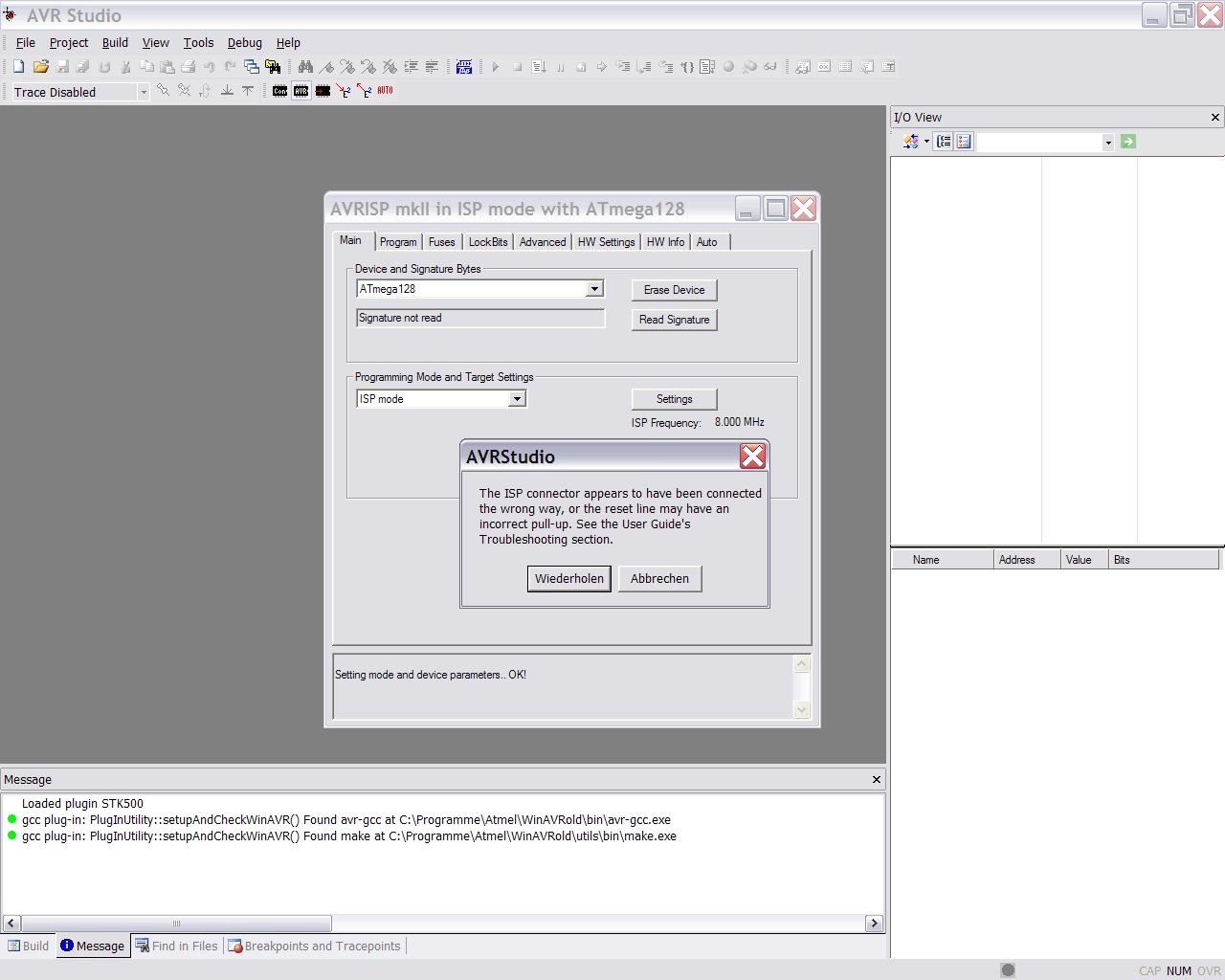The width and height of the screenshot is (1225, 980).
Task: Click the Erase Device button
Action: (674, 290)
